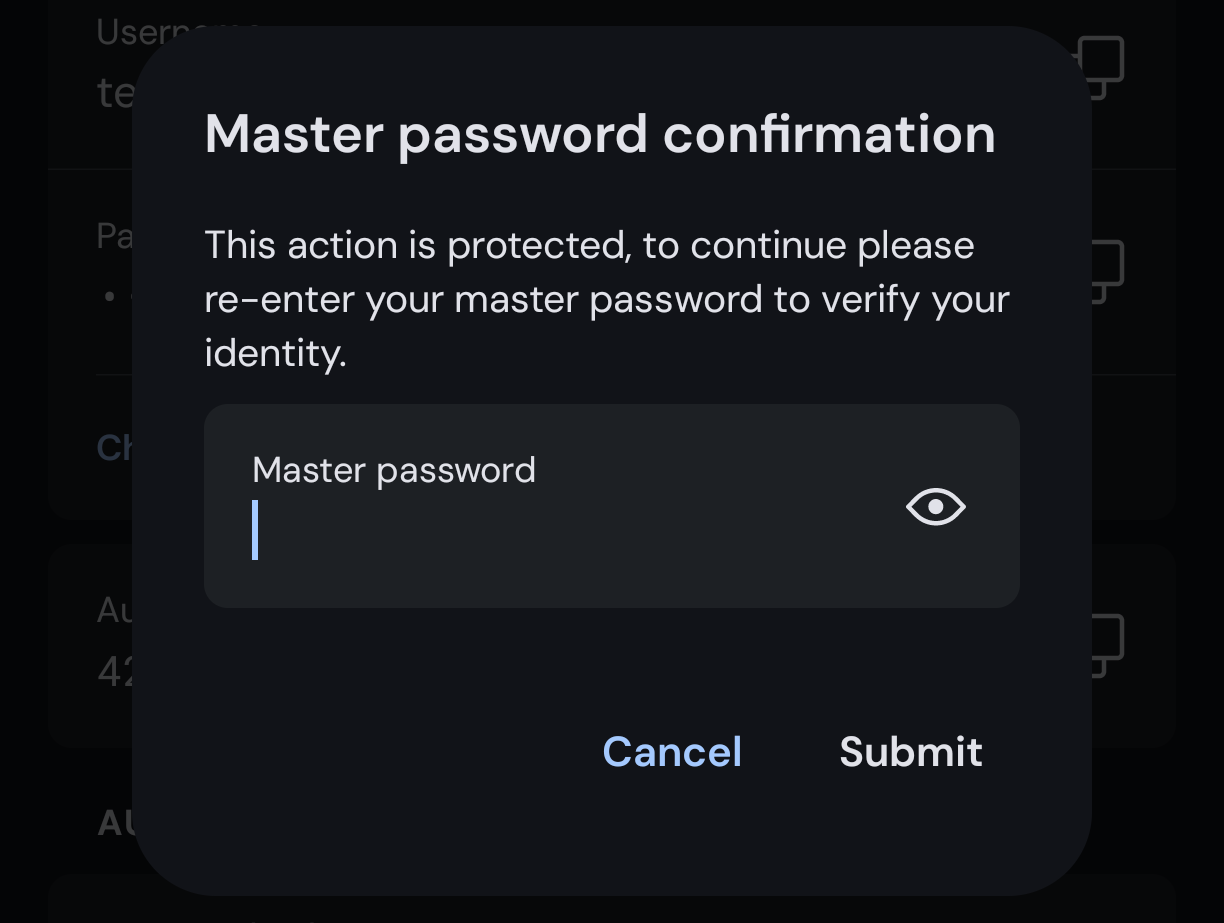Click the dimmed 'AU' section heading
The width and height of the screenshot is (1224, 923).
click(x=115, y=823)
